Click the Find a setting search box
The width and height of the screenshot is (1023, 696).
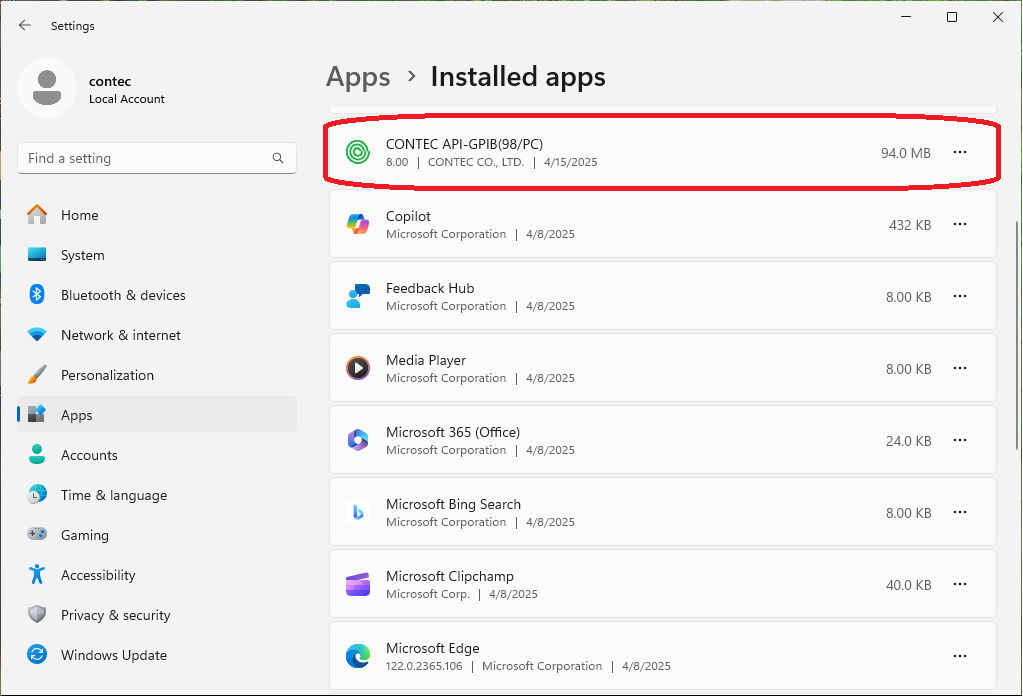(157, 158)
